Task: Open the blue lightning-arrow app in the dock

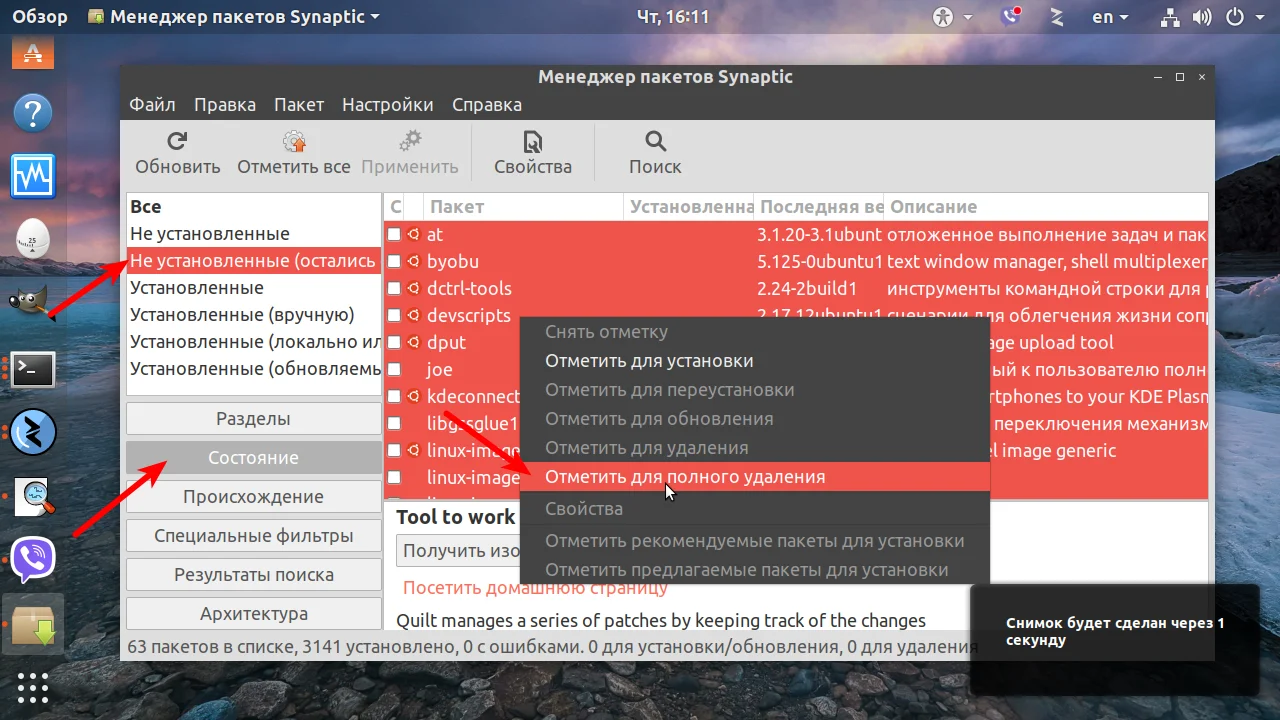Action: click(33, 433)
